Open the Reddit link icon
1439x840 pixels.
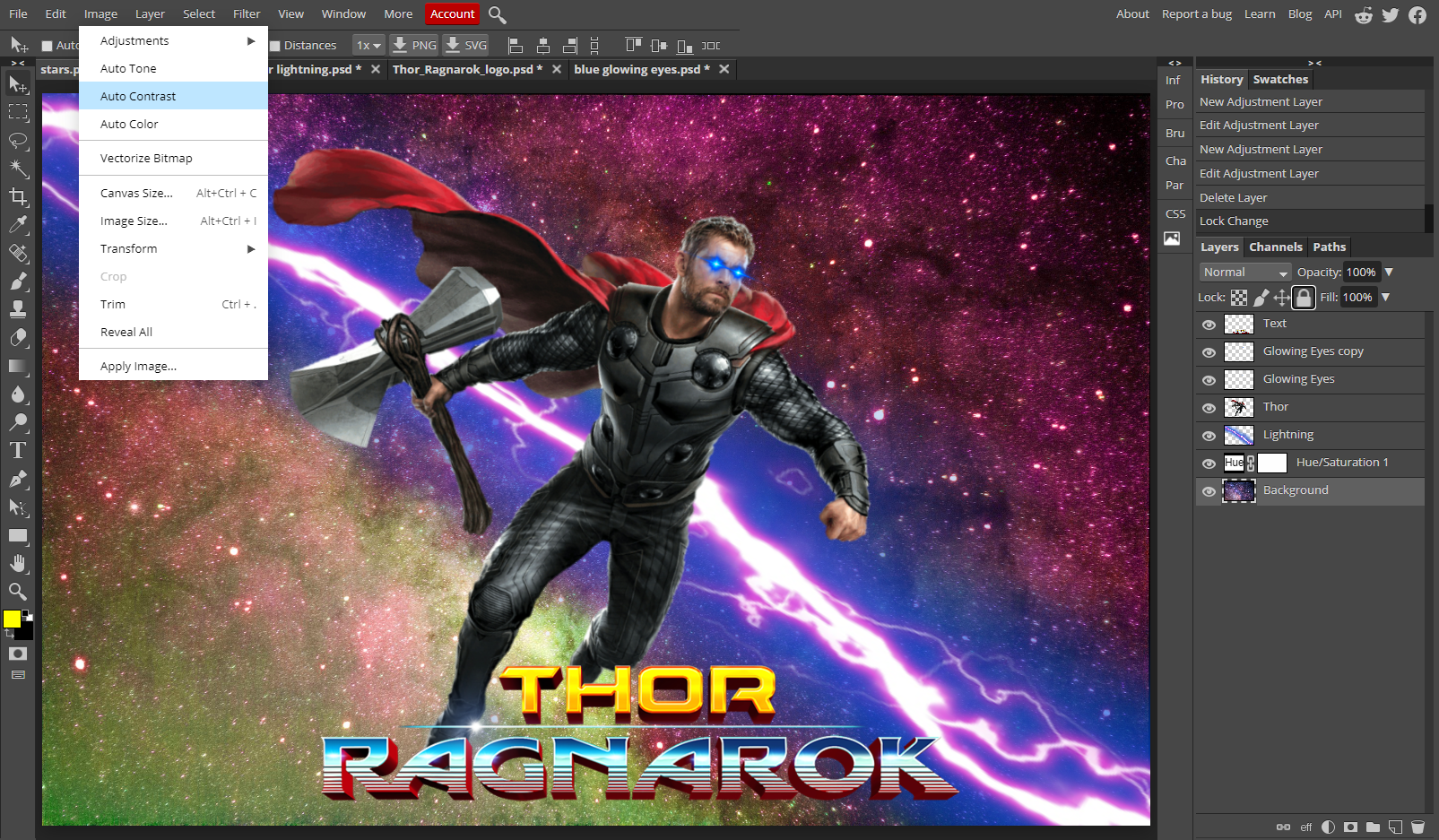[x=1364, y=14]
